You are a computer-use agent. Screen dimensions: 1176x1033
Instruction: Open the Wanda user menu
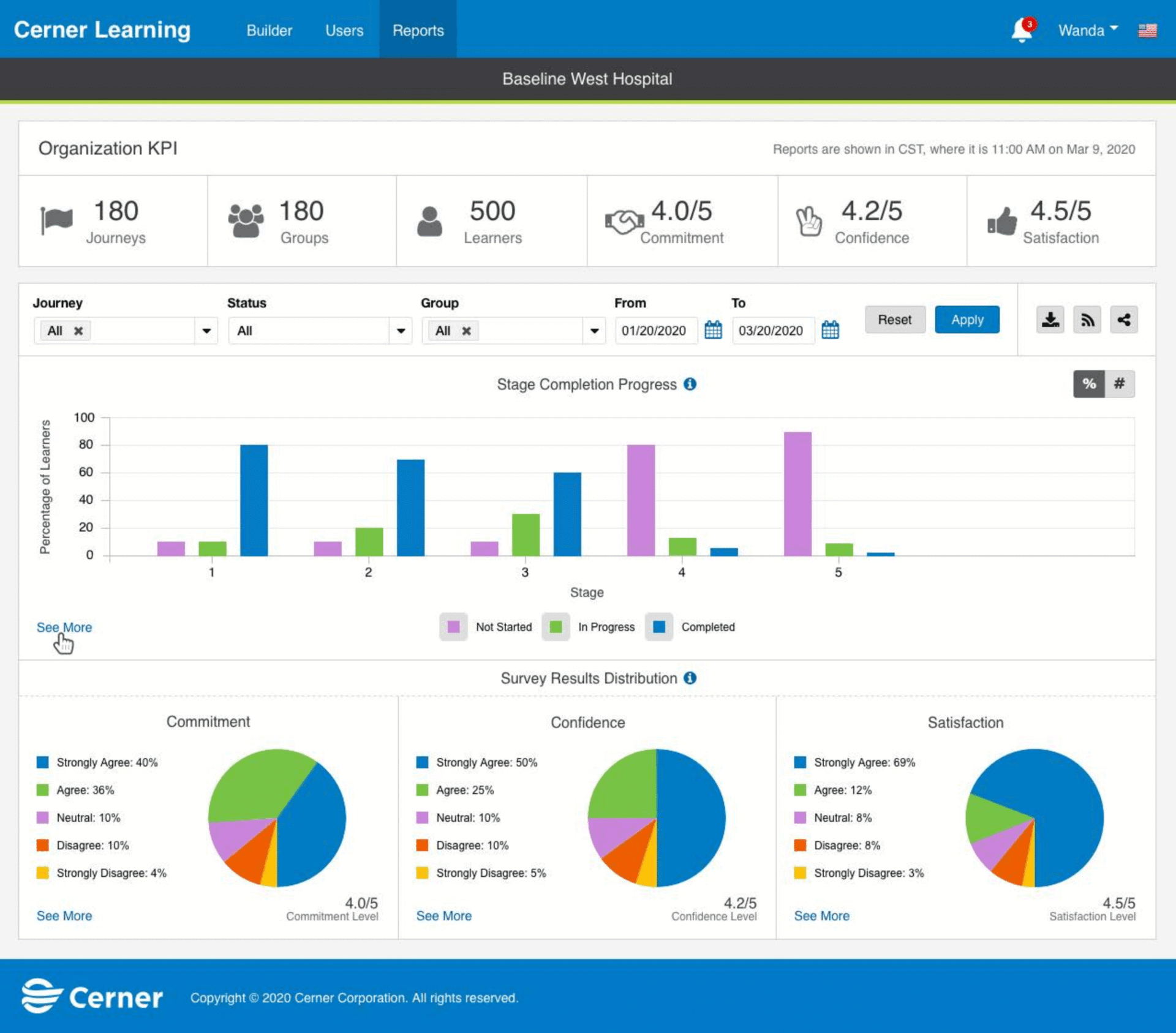coord(1088,30)
